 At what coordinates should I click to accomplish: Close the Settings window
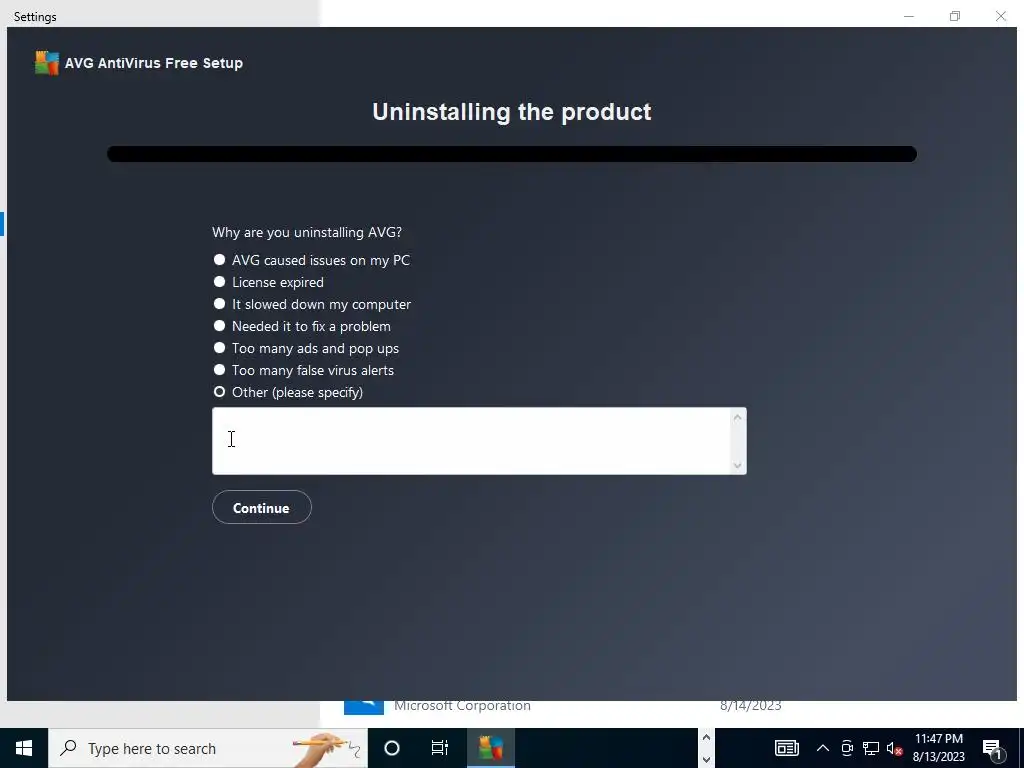point(1000,16)
